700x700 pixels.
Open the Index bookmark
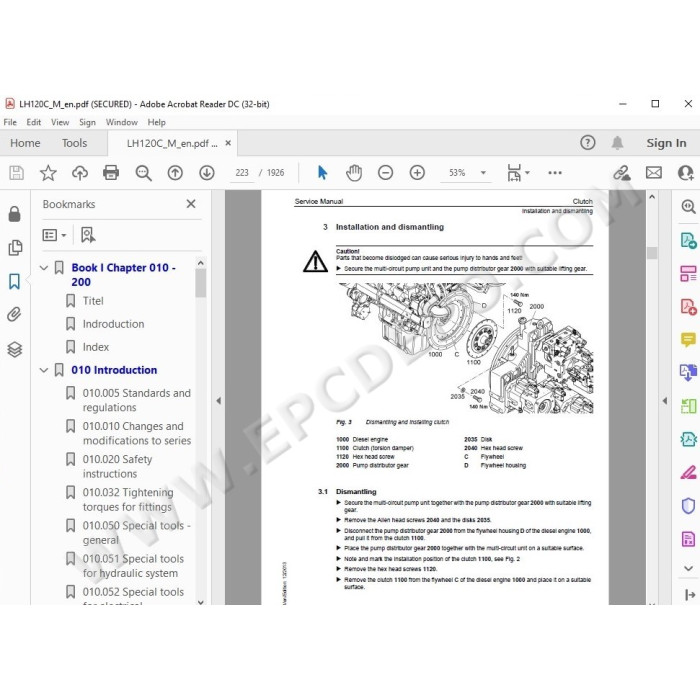(x=96, y=347)
